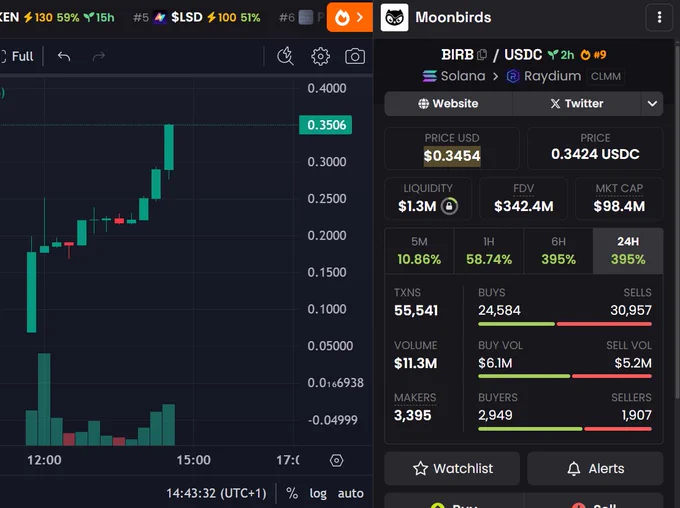Image resolution: width=680 pixels, height=508 pixels.
Task: Click the BUYS count 24,584
Action: (499, 311)
